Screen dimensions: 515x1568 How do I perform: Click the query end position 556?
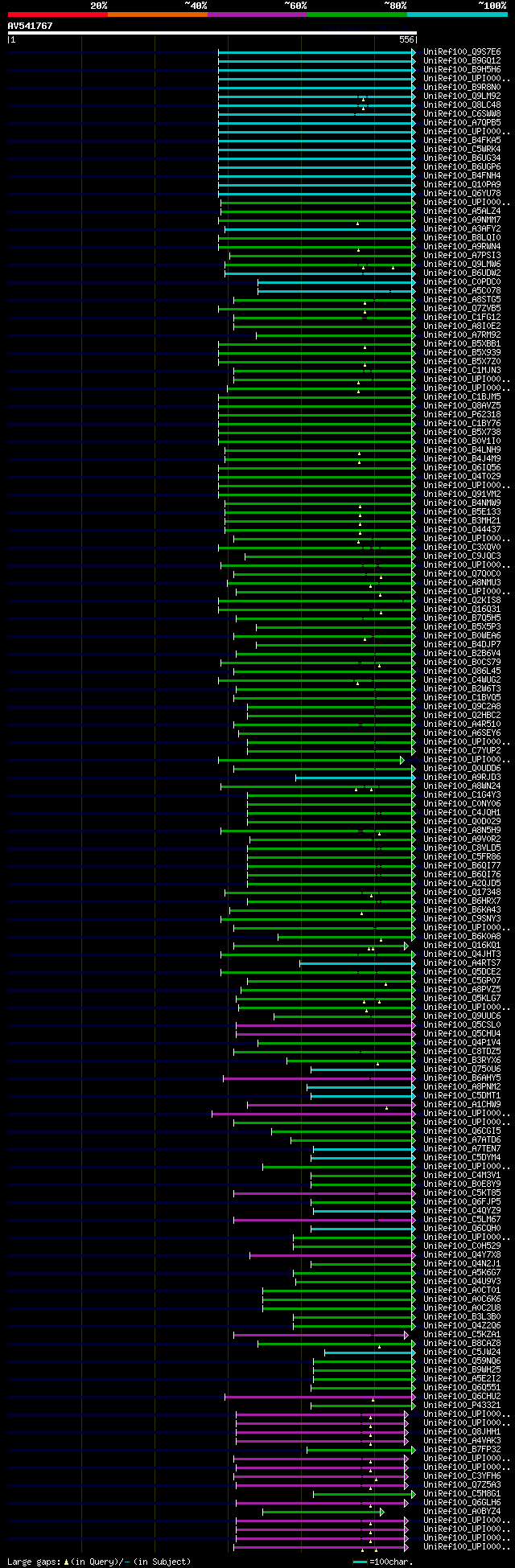(x=406, y=39)
